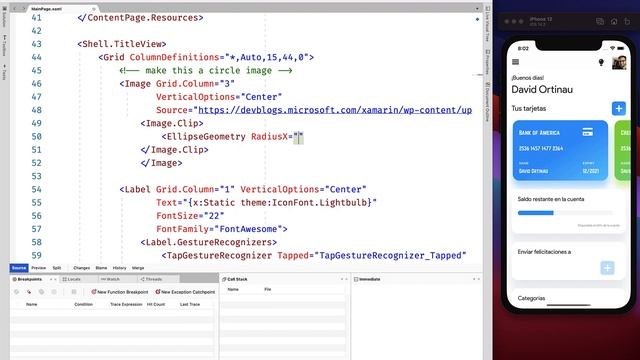Select the Call Stack pad header
The image size is (640, 360).
235,279
